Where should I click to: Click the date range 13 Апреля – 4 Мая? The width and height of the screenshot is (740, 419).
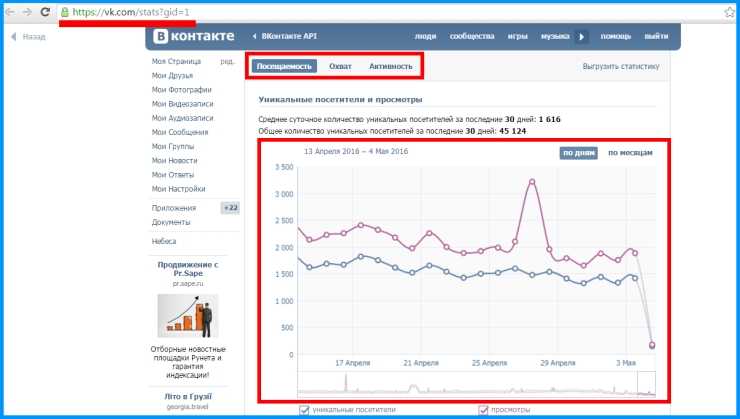[x=356, y=151]
